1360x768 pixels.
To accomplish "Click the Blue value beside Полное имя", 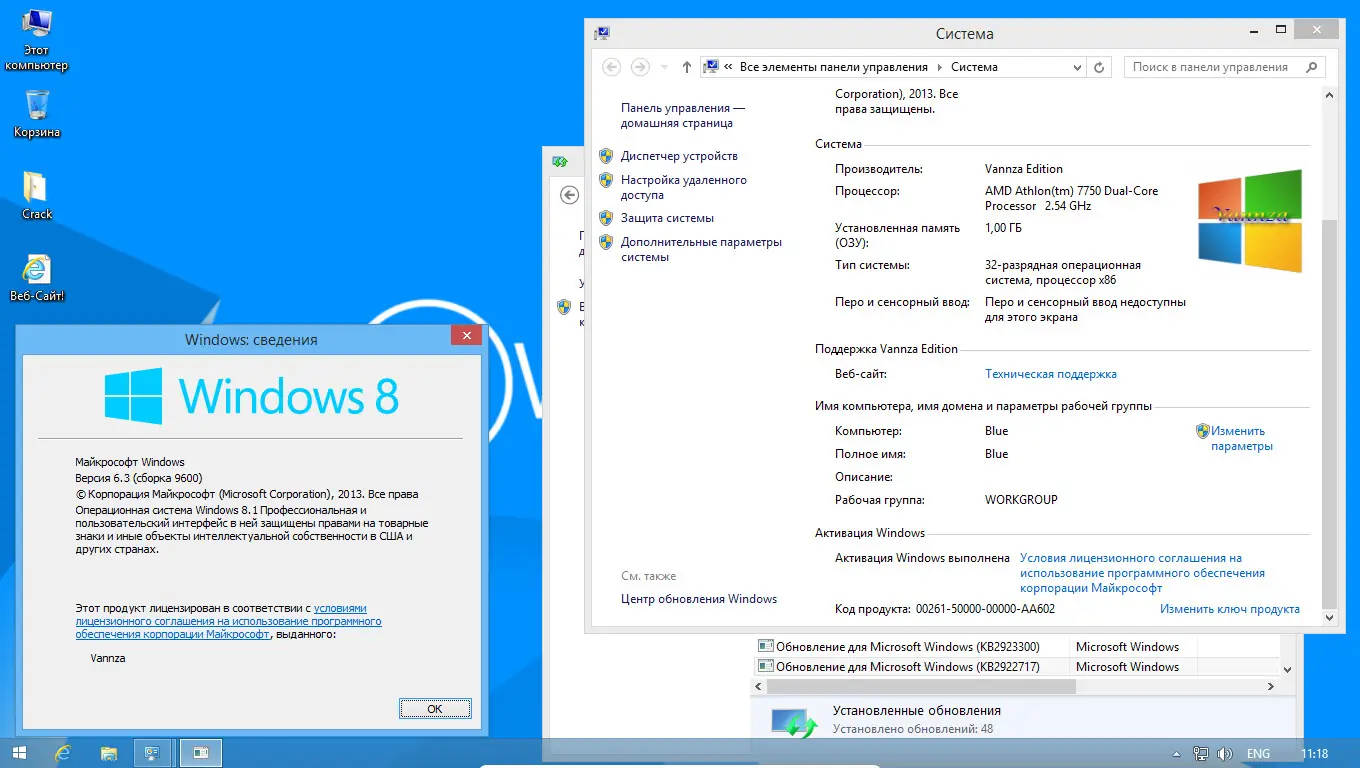I will point(996,454).
